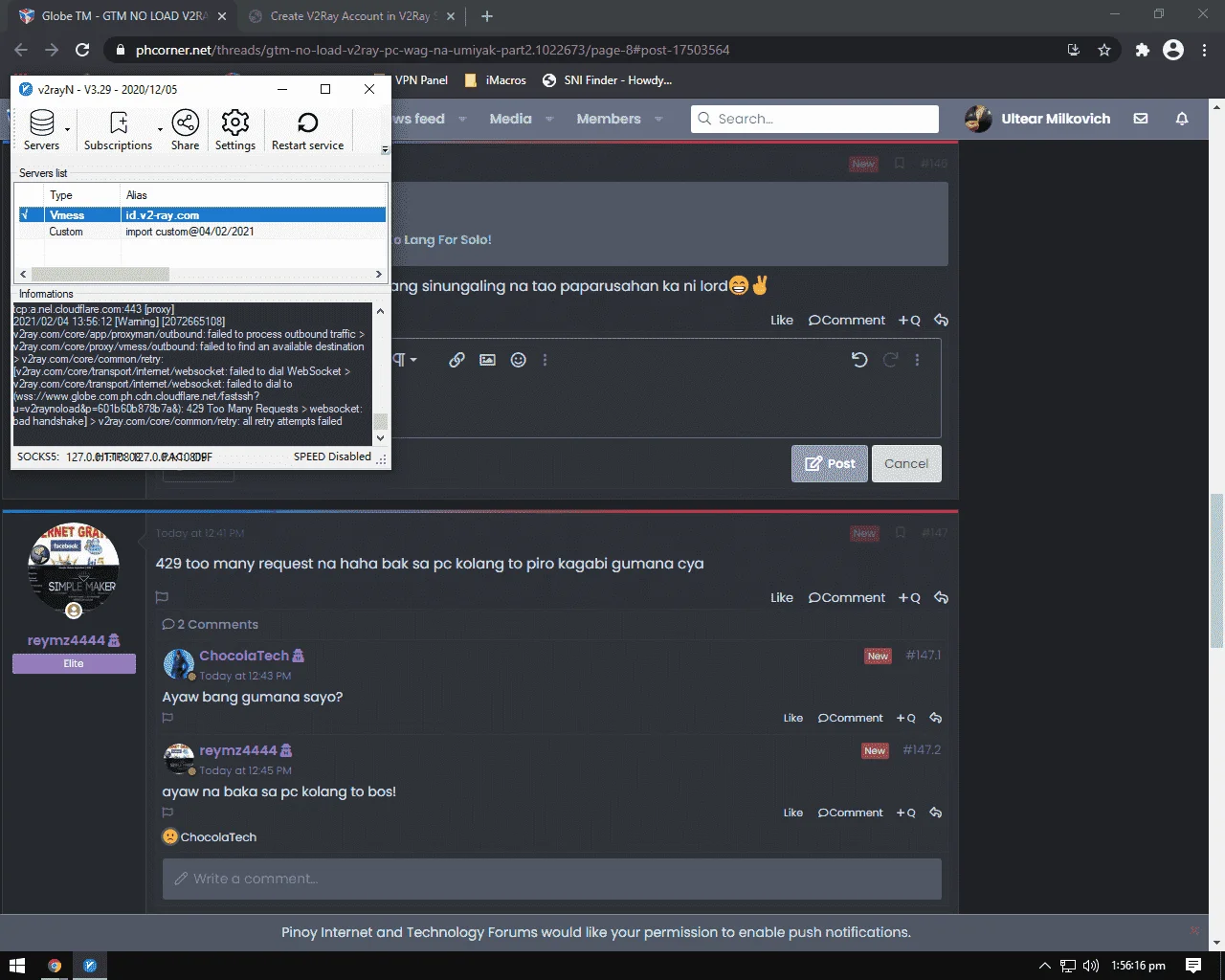
Task: Reply to post #147 with arrow icon
Action: click(941, 597)
